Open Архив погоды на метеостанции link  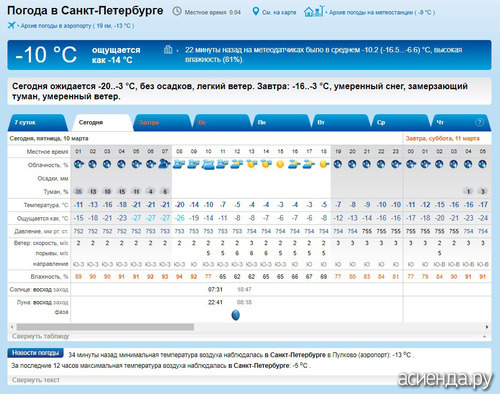point(382,12)
